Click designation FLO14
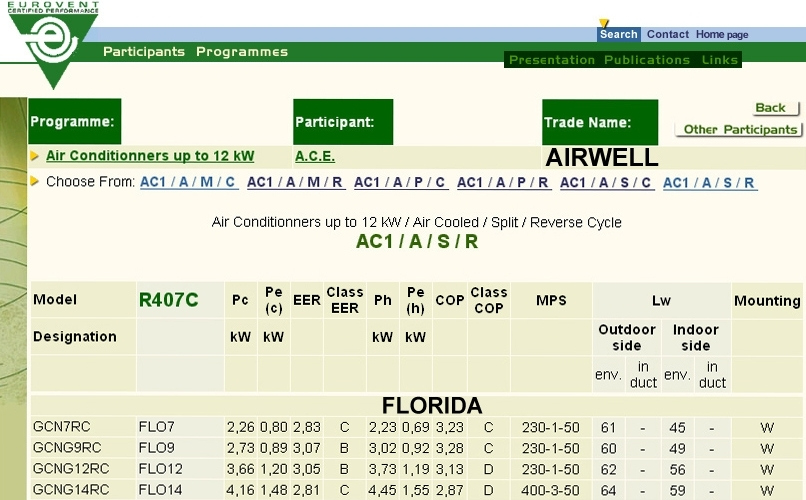 click(160, 490)
